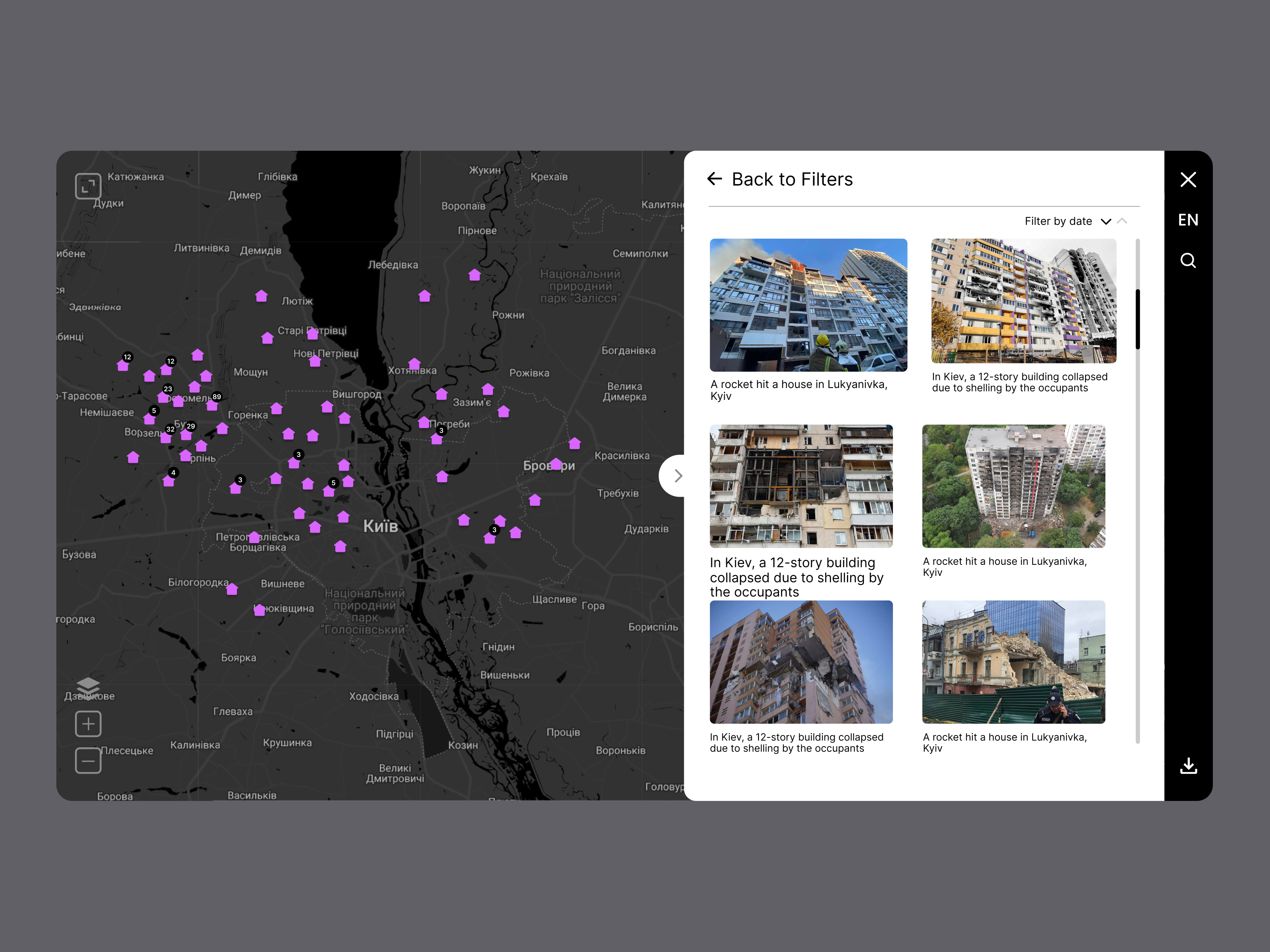
Task: Close the results panel
Action: (x=1188, y=180)
